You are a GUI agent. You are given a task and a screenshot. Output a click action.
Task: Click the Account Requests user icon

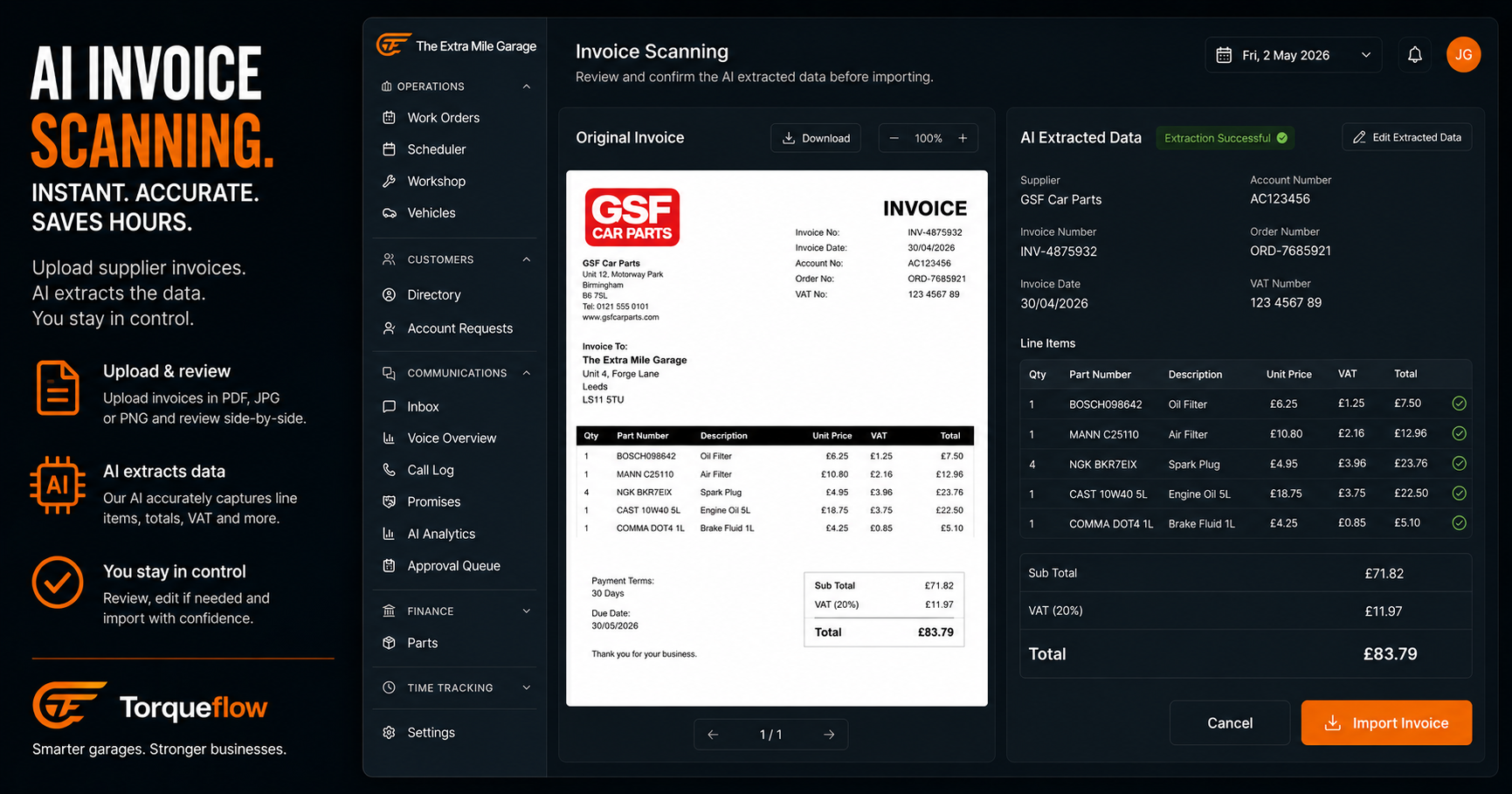click(389, 328)
